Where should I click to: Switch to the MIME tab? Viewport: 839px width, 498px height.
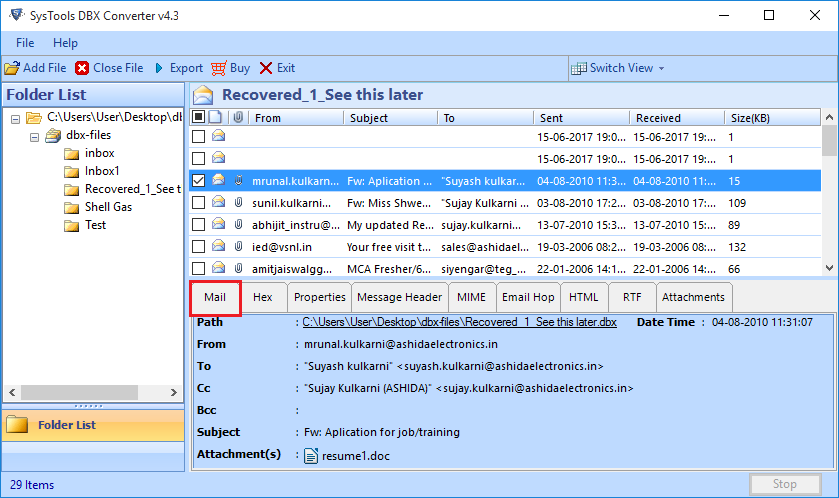tap(471, 297)
